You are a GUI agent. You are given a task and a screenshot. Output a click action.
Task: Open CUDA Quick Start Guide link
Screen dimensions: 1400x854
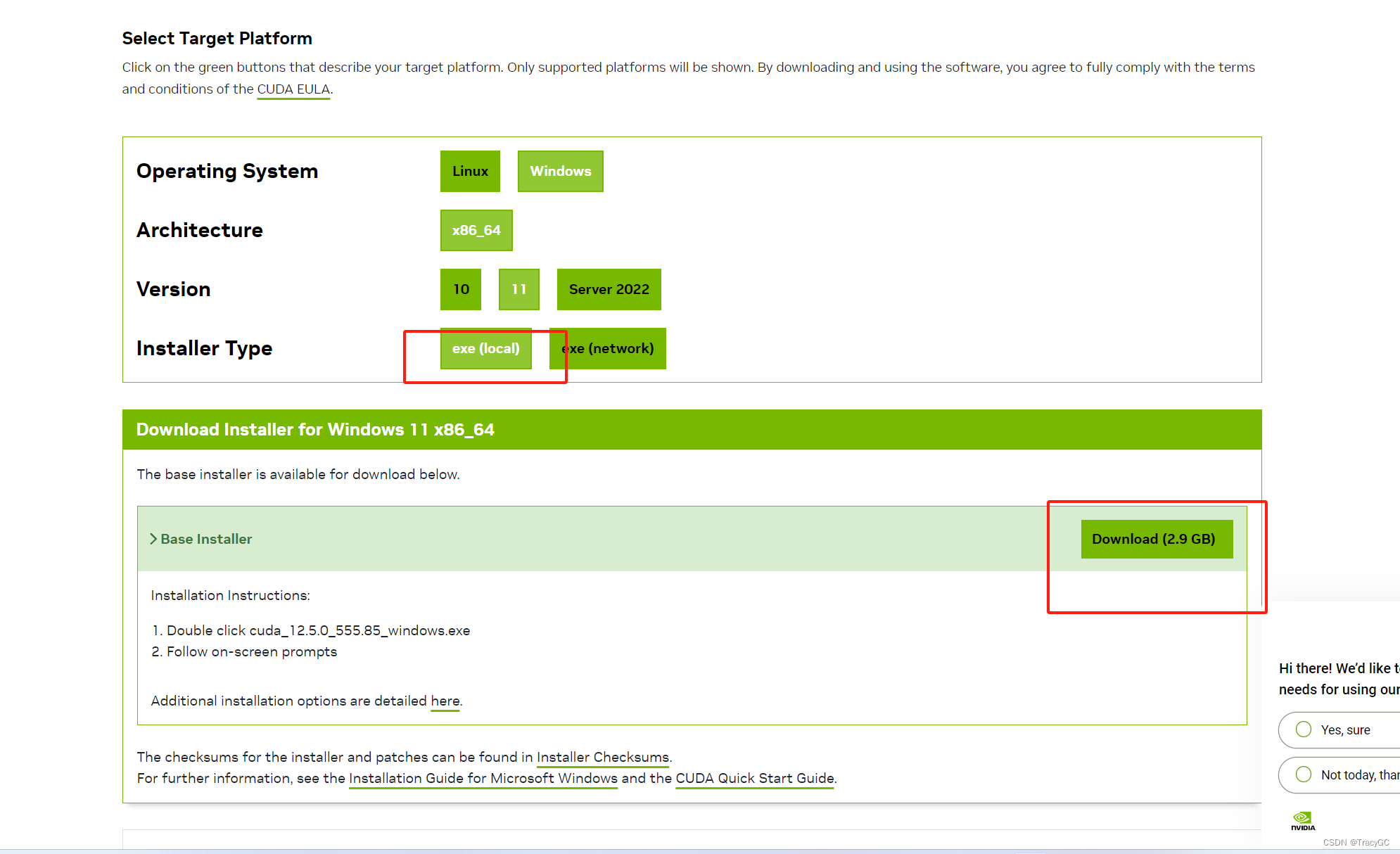point(754,779)
